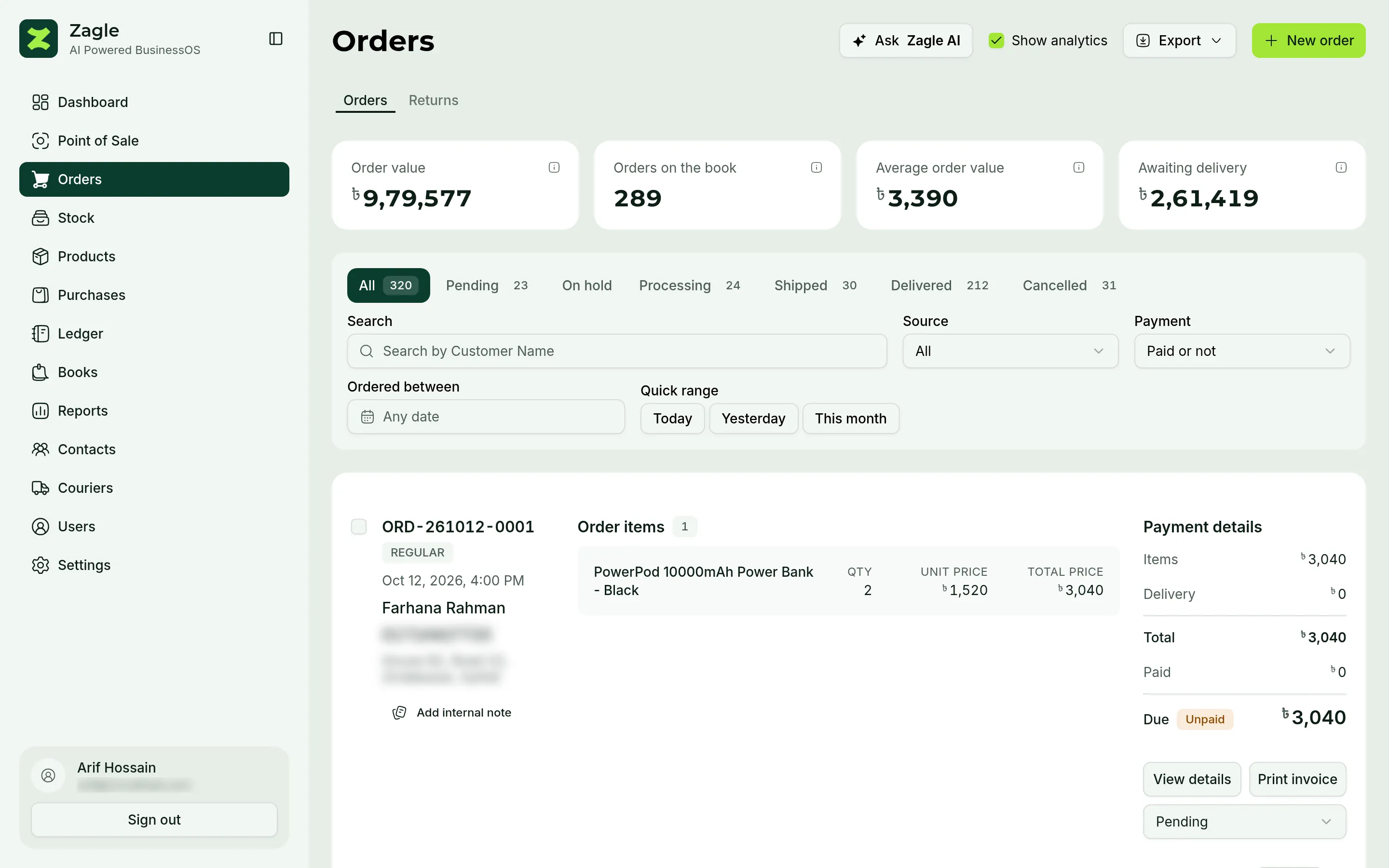This screenshot has height=868, width=1389.
Task: Click View details for the order
Action: [1192, 779]
